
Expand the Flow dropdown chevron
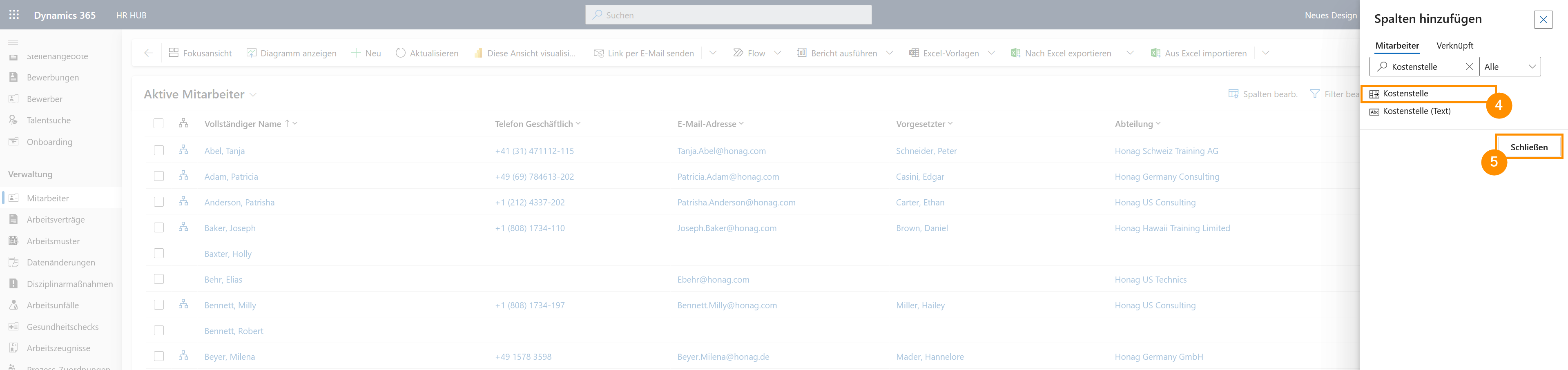(x=777, y=53)
